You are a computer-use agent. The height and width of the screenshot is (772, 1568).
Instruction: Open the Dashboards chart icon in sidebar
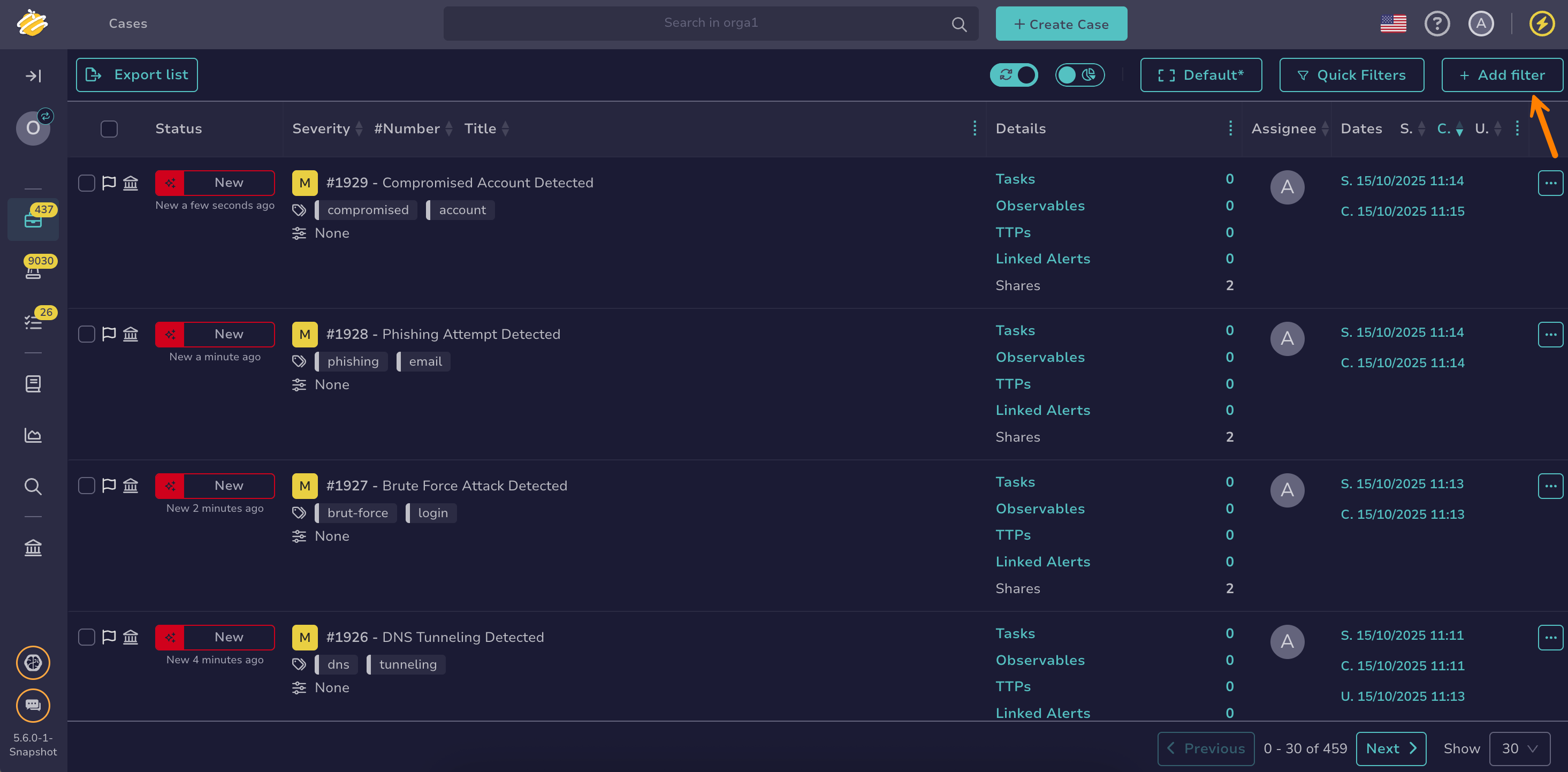[33, 435]
